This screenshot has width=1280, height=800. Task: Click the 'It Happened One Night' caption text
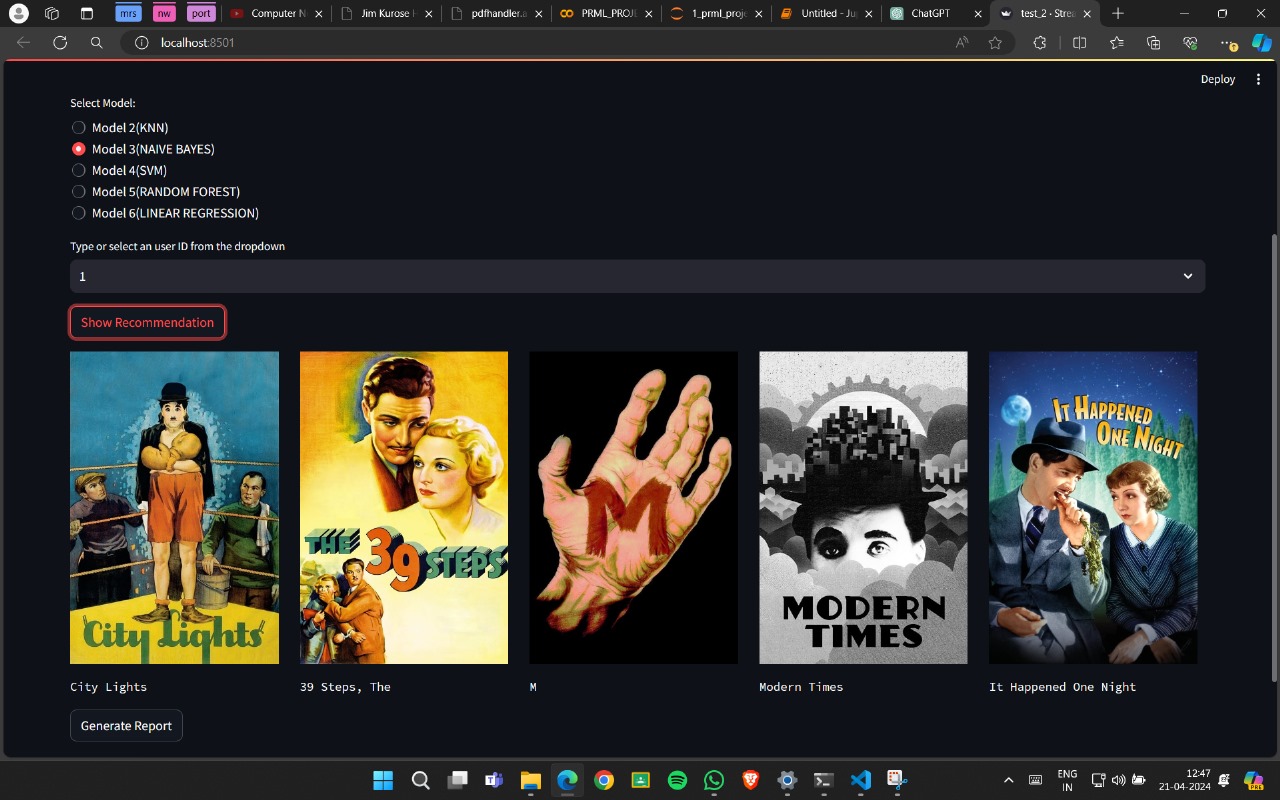click(1062, 687)
